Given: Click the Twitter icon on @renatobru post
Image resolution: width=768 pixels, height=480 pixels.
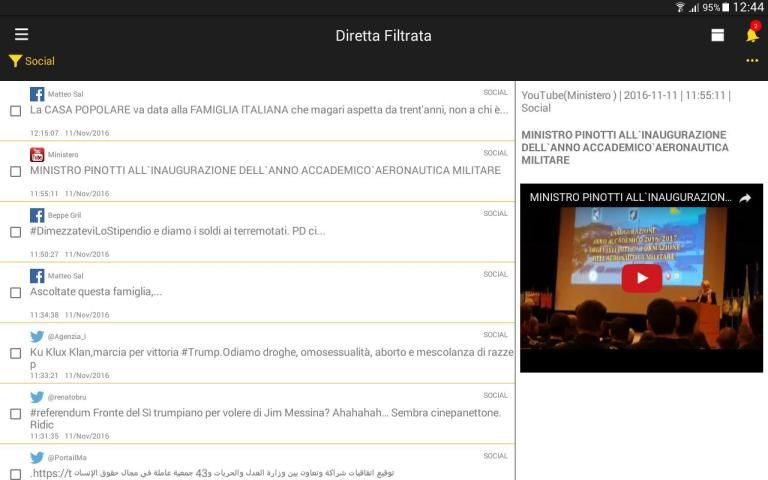Looking at the screenshot, I should tap(37, 397).
